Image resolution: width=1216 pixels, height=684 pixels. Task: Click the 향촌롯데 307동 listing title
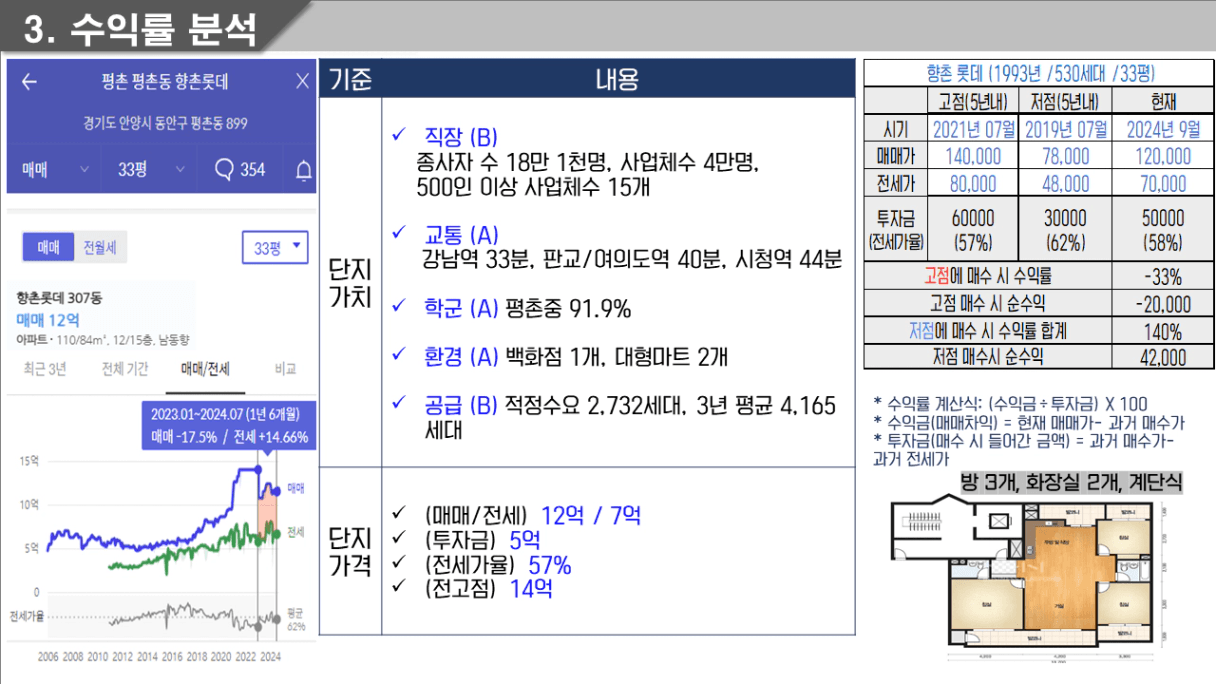pos(60,298)
